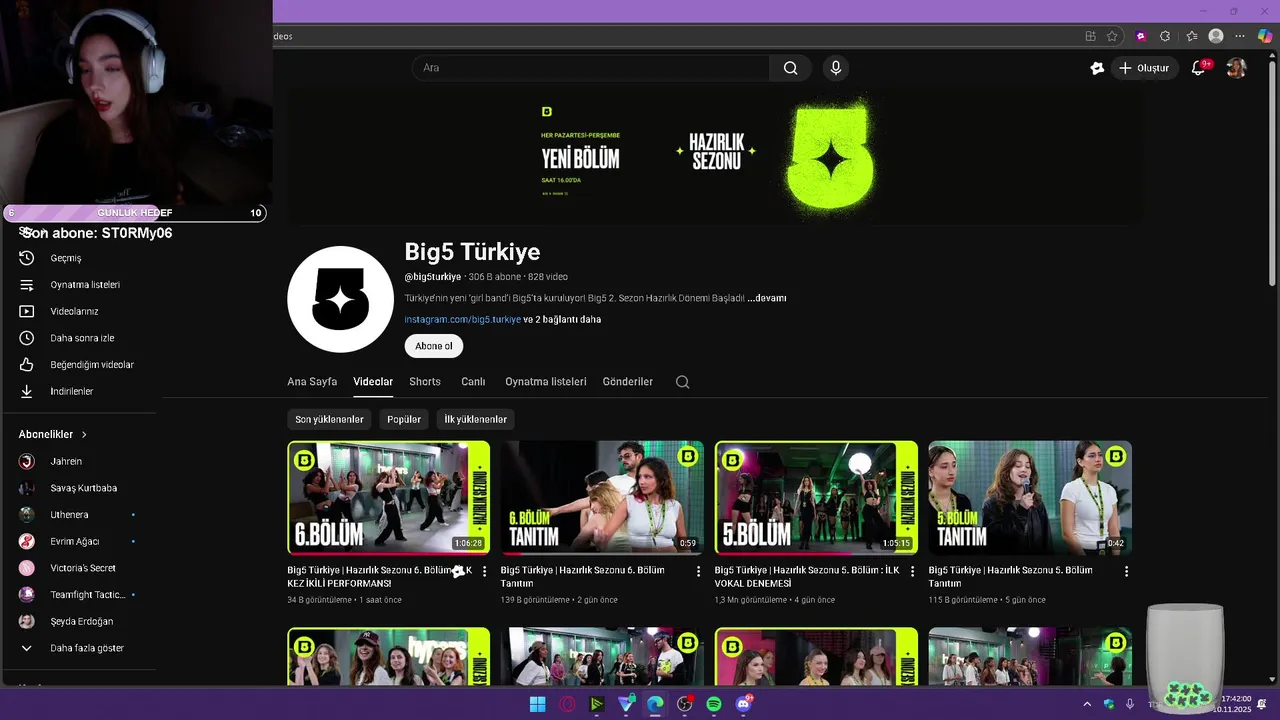The image size is (1280, 720).
Task: Click the YouTube search magnifier button
Action: [x=790, y=68]
